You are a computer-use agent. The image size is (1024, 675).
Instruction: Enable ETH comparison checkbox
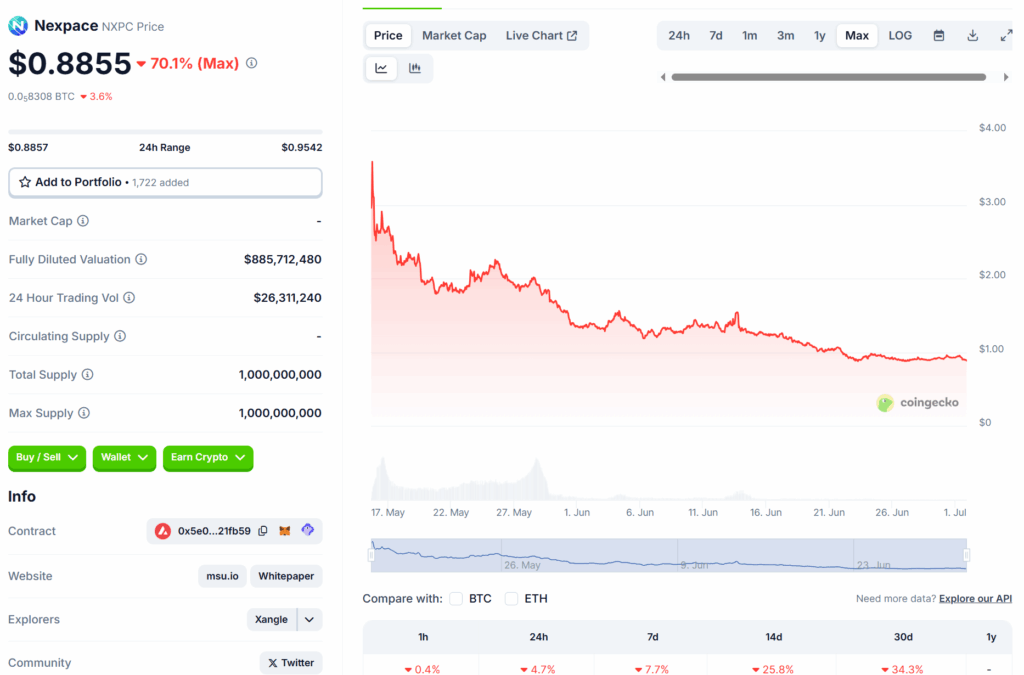(511, 599)
